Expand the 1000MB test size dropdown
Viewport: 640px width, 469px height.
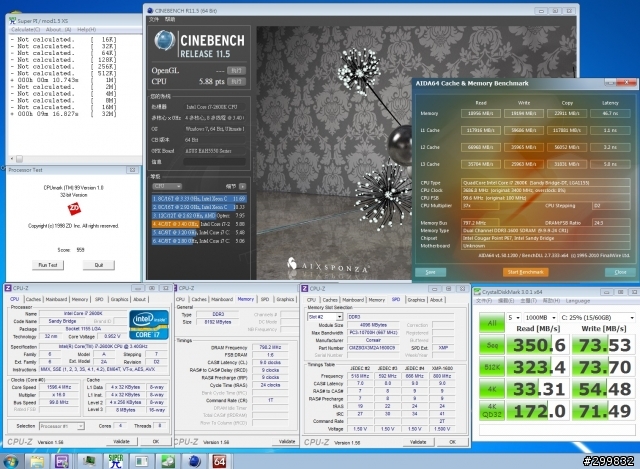click(540, 318)
